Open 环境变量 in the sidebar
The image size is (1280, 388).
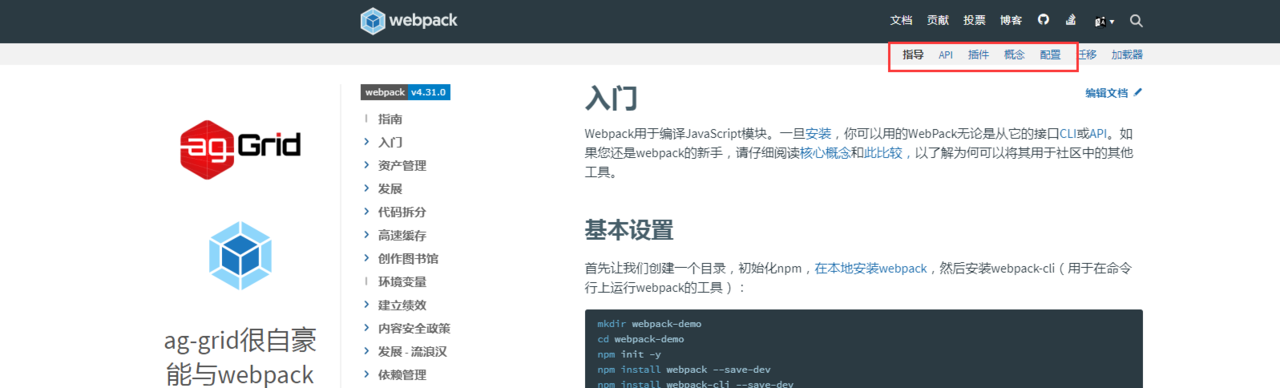402,282
